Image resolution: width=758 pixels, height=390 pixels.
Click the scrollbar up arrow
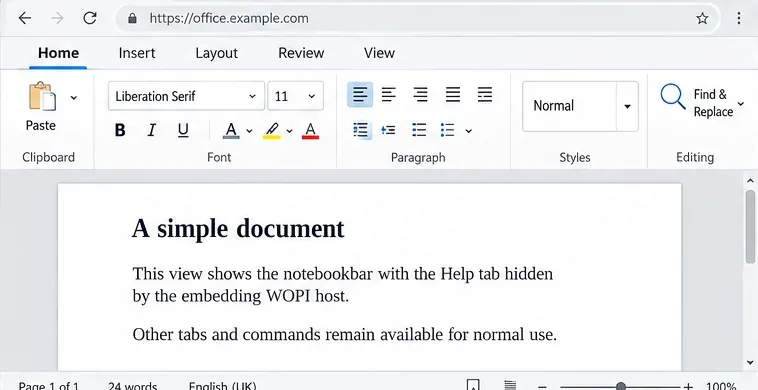(750, 180)
